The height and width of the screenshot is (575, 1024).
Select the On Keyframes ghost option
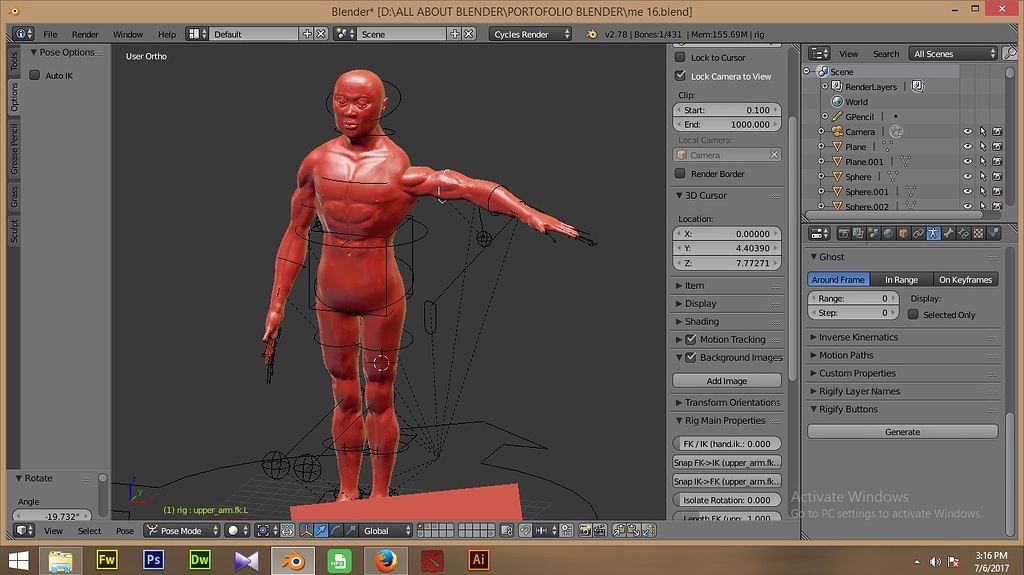(965, 279)
